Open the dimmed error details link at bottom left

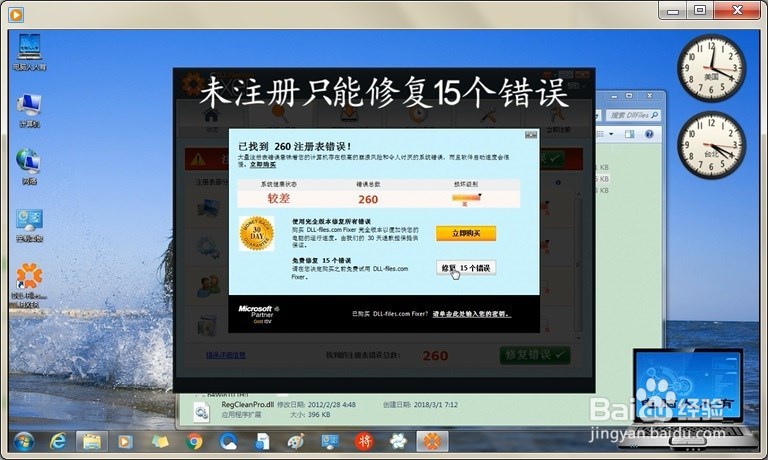coord(226,355)
